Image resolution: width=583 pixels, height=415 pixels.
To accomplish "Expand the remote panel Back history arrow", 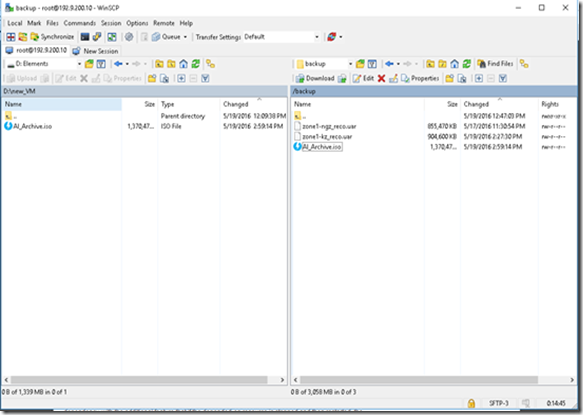I will click(398, 64).
